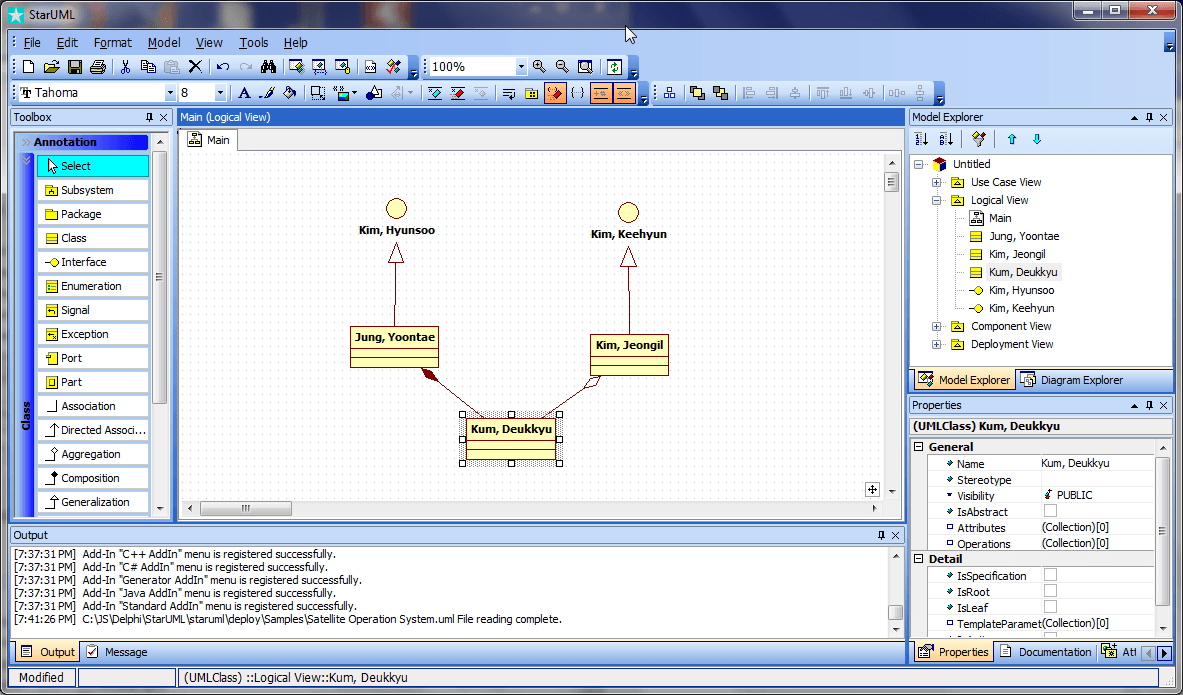Click the Filter icon in Model Explorer
Screen dimensions: 1183x695
(978, 139)
